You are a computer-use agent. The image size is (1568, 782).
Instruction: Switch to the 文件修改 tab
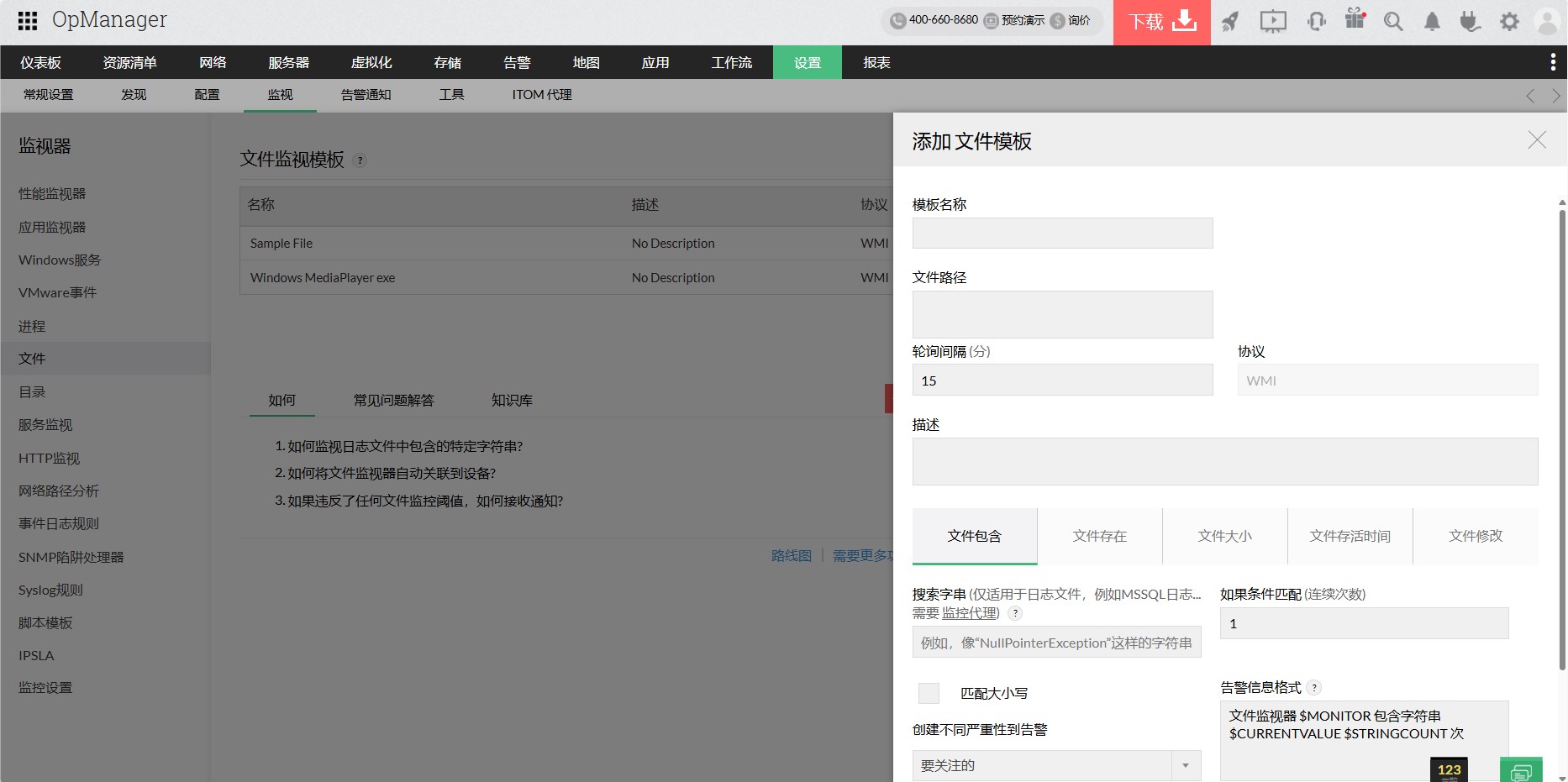click(1476, 536)
